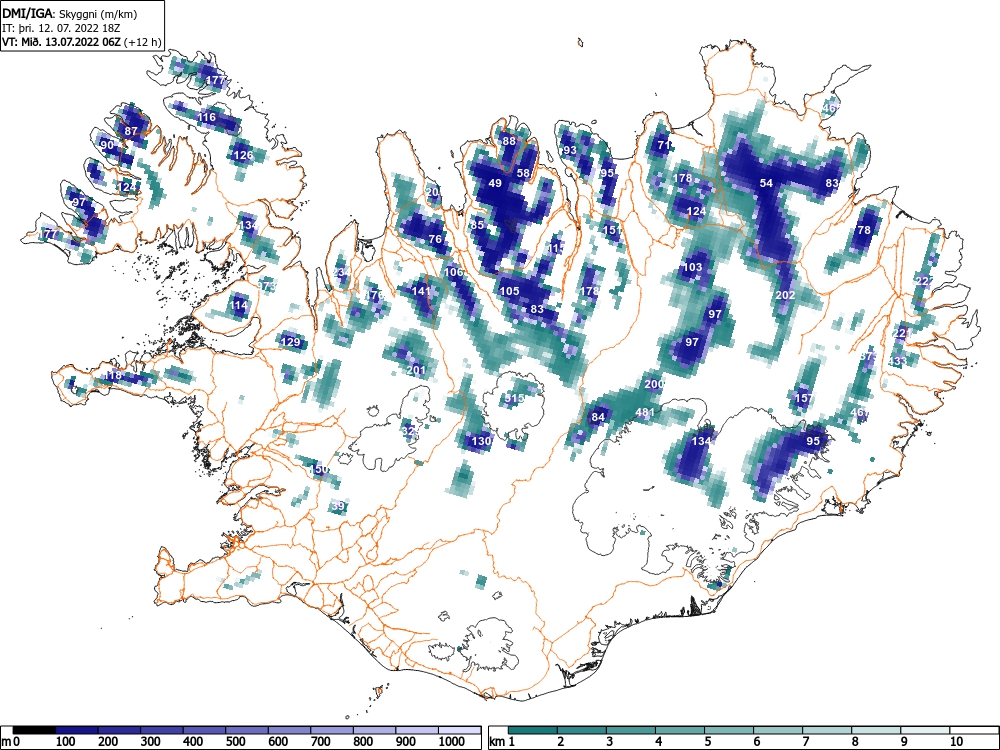Click visibility value '150' in the west
This screenshot has width=1000, height=750.
(319, 469)
